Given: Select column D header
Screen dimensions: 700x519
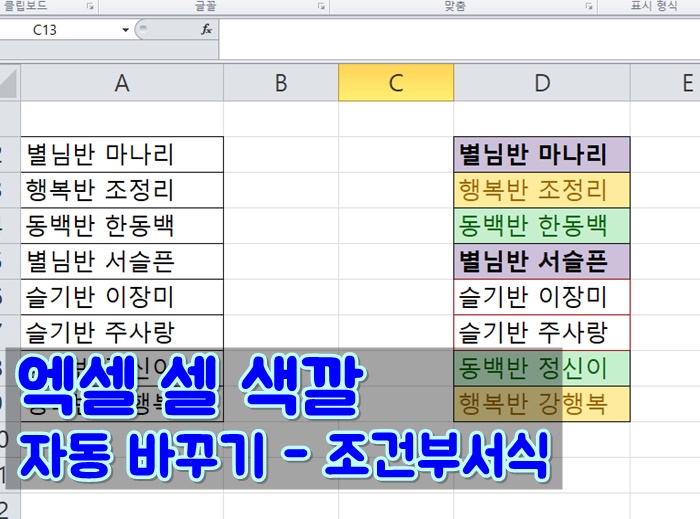Looking at the screenshot, I should [x=542, y=83].
